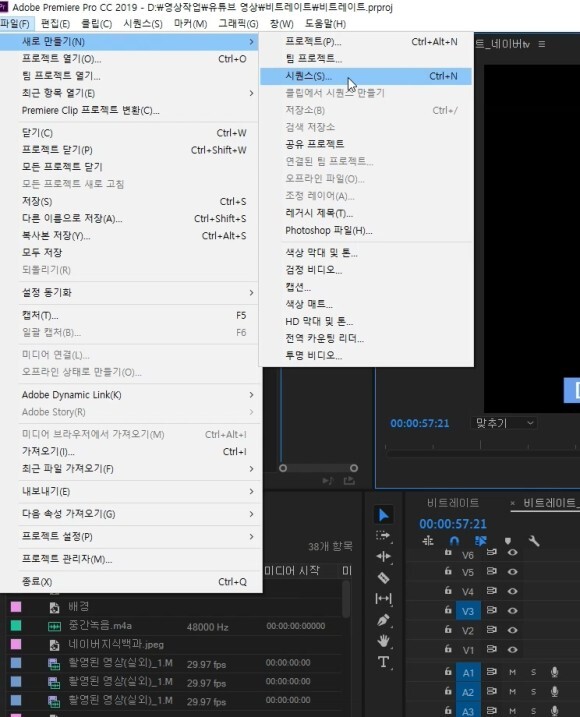Select the Pen tool
Viewport: 580px width, 717px height.
(x=383, y=621)
